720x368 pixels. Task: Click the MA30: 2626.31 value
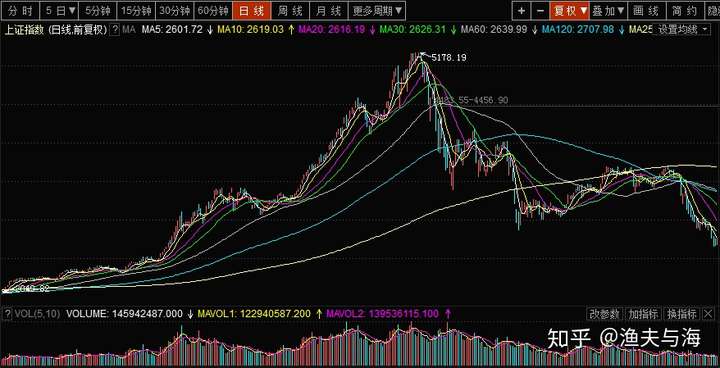point(412,30)
